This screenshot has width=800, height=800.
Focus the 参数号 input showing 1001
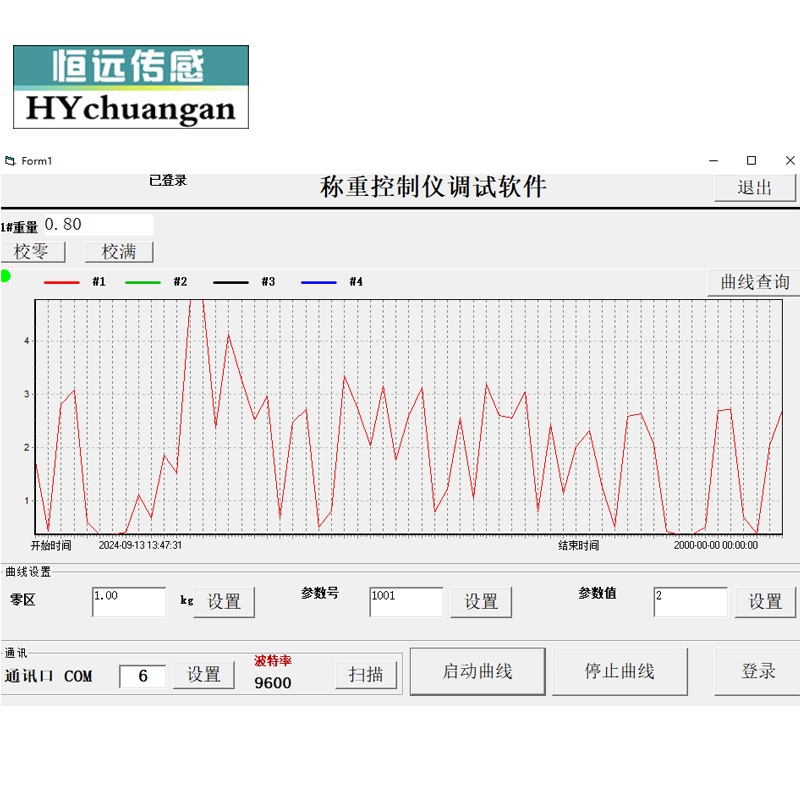(407, 602)
